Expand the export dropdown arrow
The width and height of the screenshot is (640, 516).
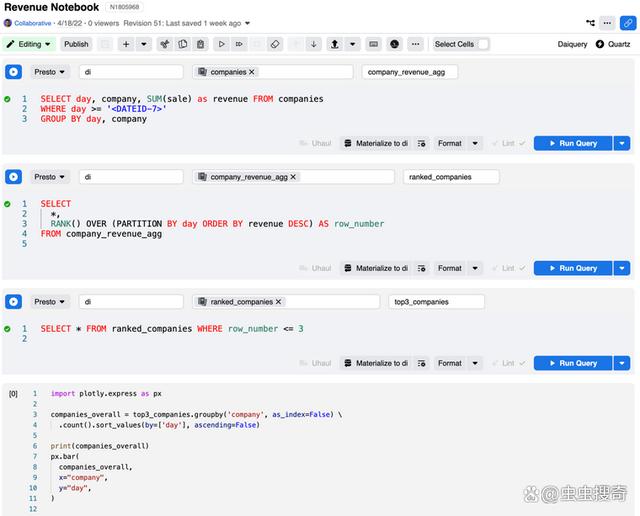point(352,44)
